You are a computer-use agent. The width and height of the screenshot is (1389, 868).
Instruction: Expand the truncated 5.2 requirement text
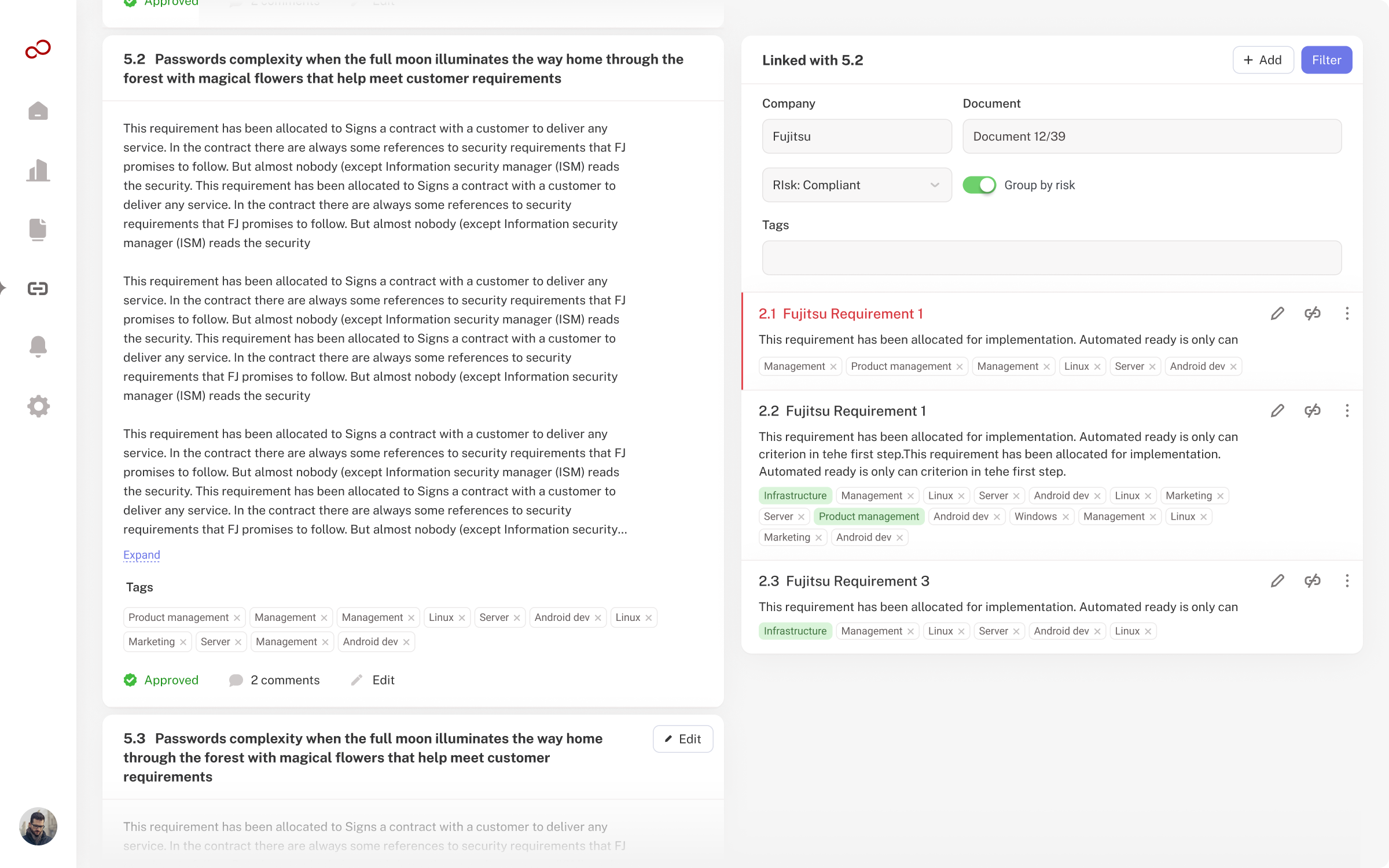coord(141,555)
